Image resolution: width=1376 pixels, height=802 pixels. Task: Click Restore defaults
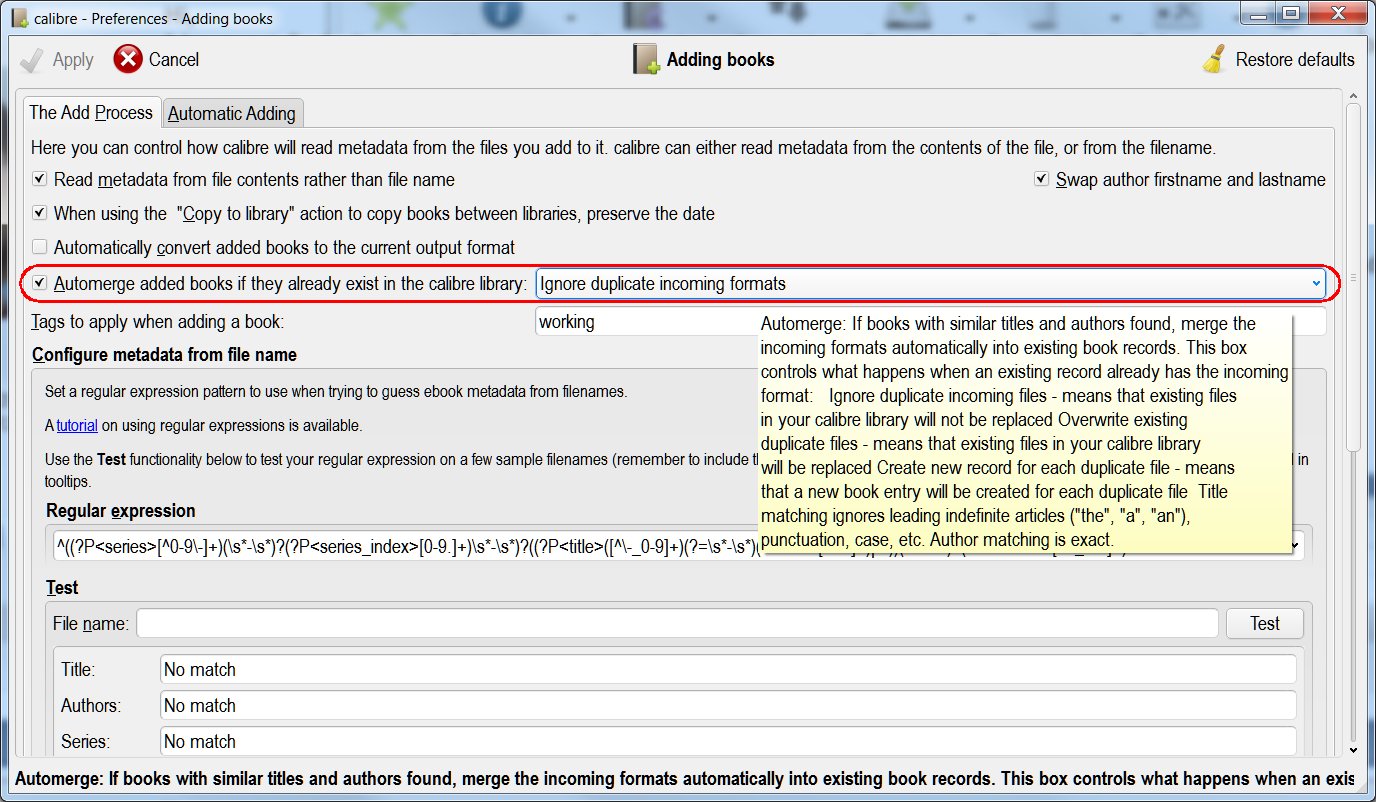coord(1278,60)
